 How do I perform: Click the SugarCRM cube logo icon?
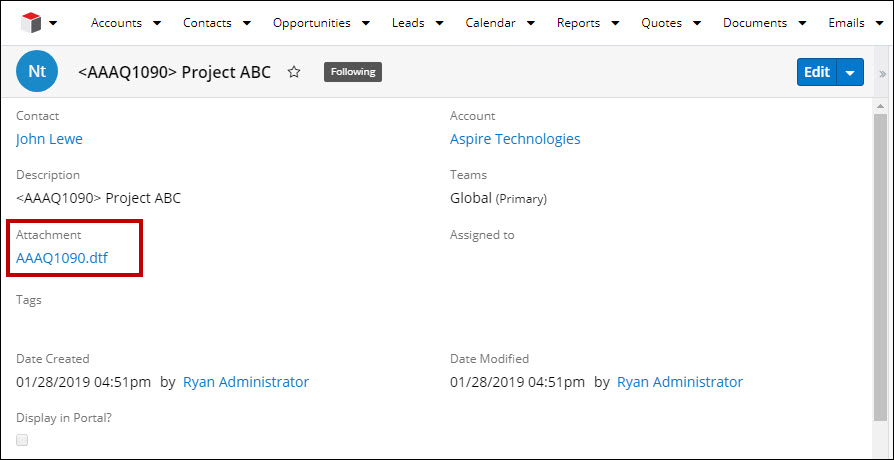point(31,23)
